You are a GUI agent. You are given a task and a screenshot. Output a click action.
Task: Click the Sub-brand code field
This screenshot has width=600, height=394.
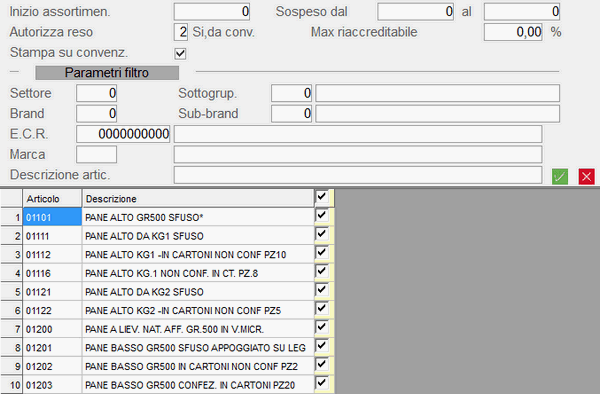click(292, 114)
